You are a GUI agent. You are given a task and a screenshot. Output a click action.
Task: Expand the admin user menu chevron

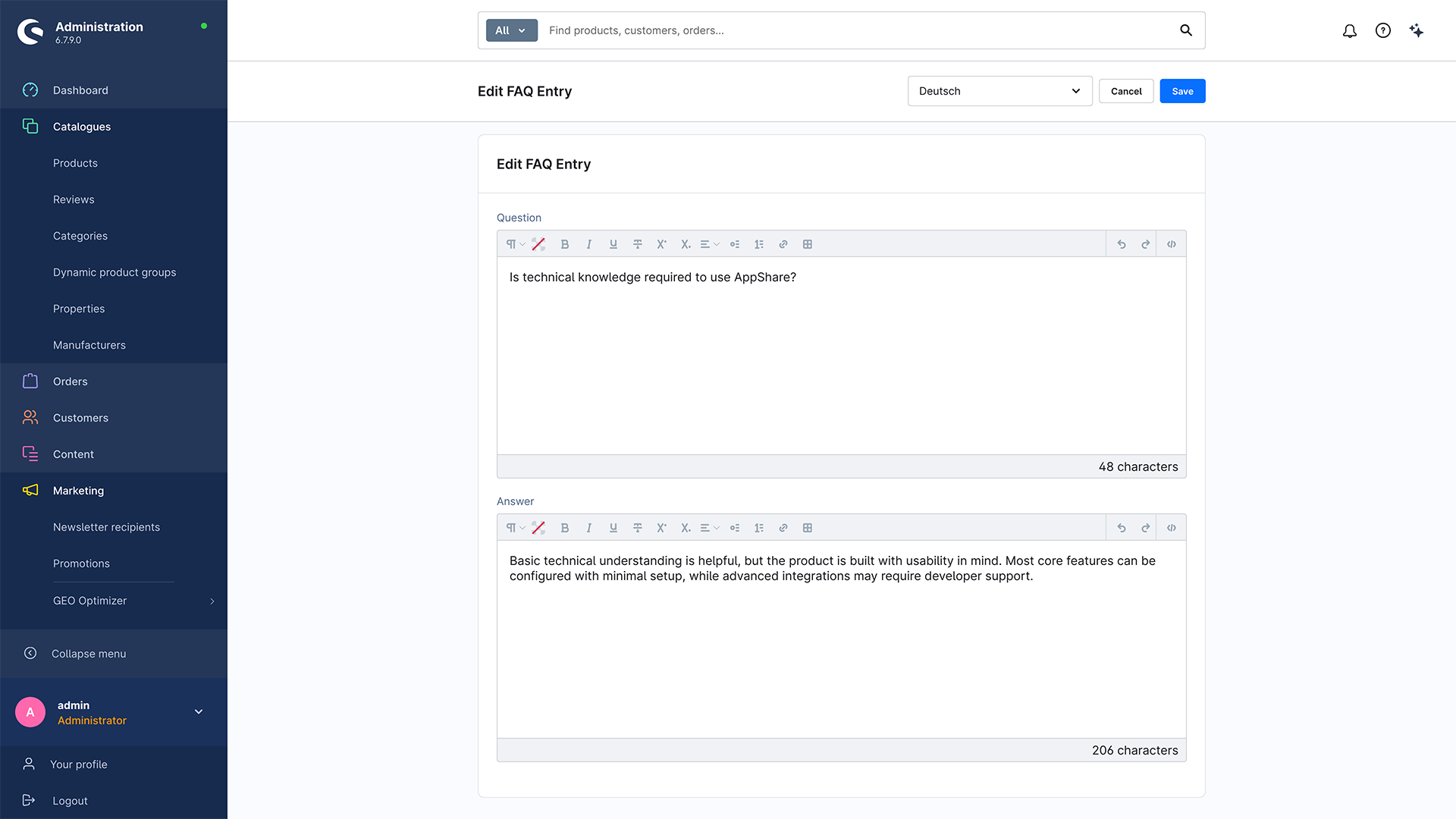pyautogui.click(x=199, y=711)
